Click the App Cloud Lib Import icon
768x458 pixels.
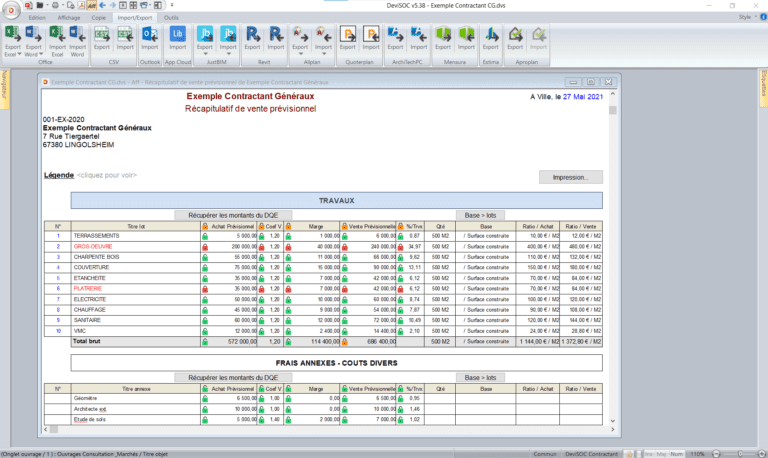[177, 35]
